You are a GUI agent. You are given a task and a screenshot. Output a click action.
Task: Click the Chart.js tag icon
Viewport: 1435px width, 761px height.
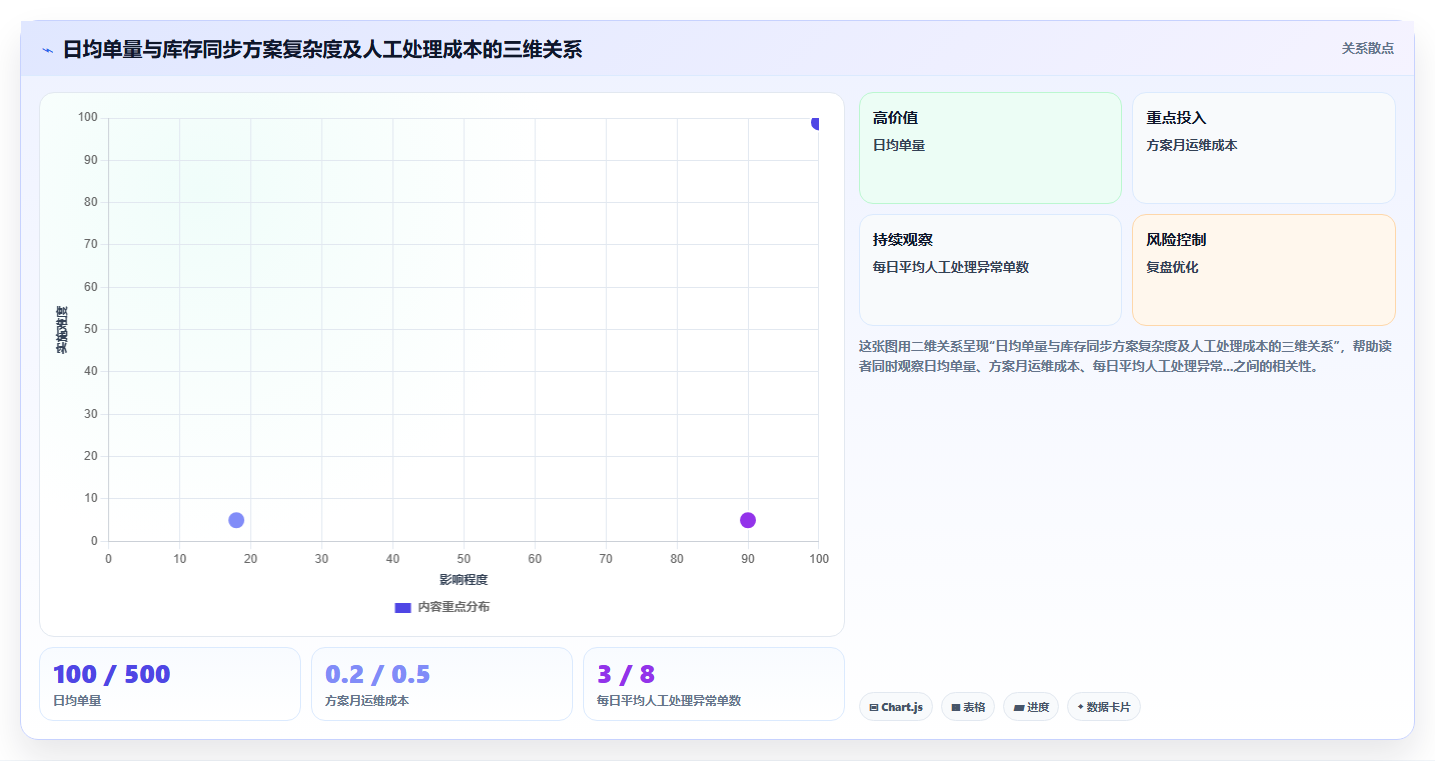874,707
